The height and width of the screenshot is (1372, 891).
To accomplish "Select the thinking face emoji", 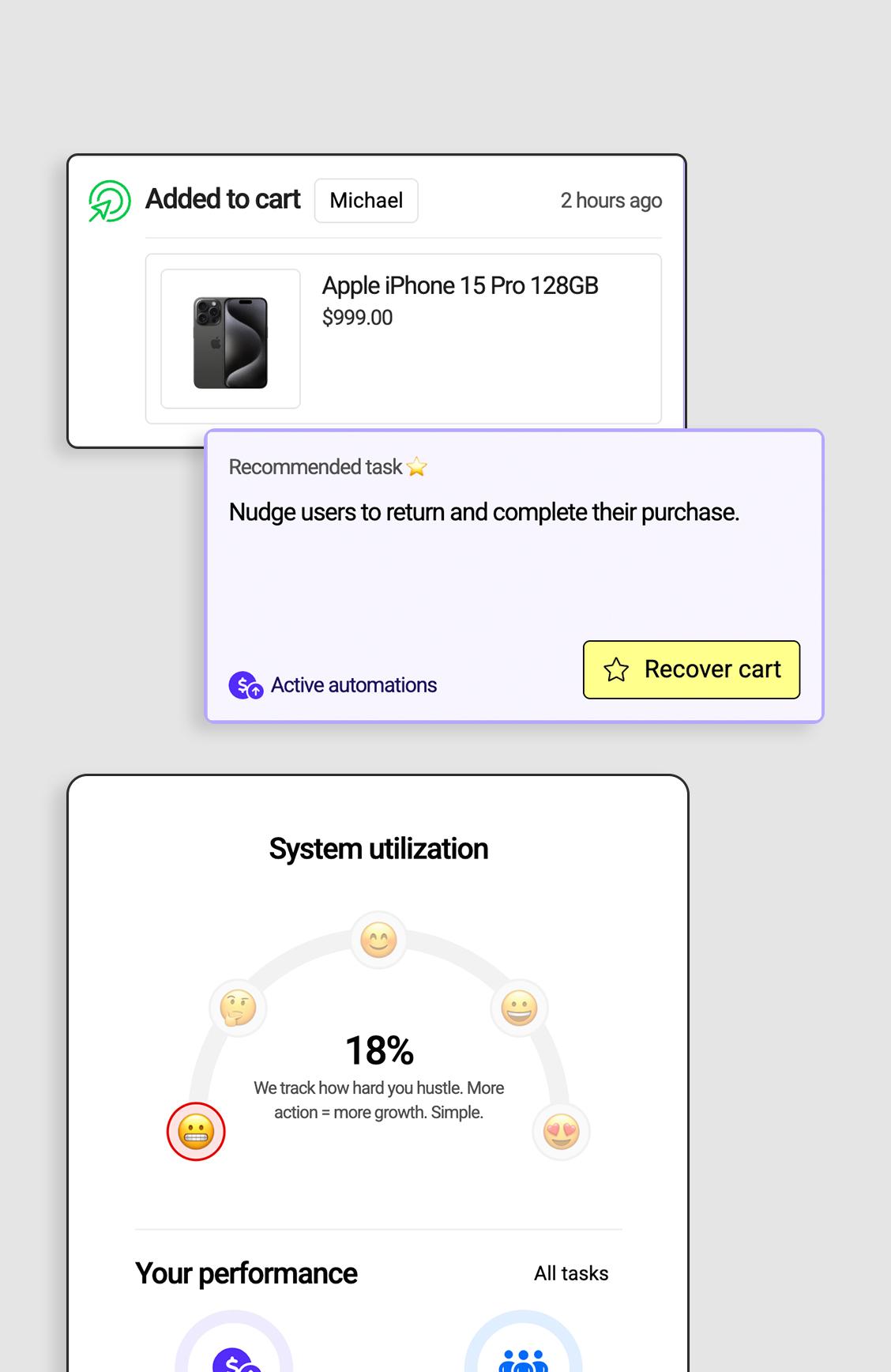I will click(238, 1008).
